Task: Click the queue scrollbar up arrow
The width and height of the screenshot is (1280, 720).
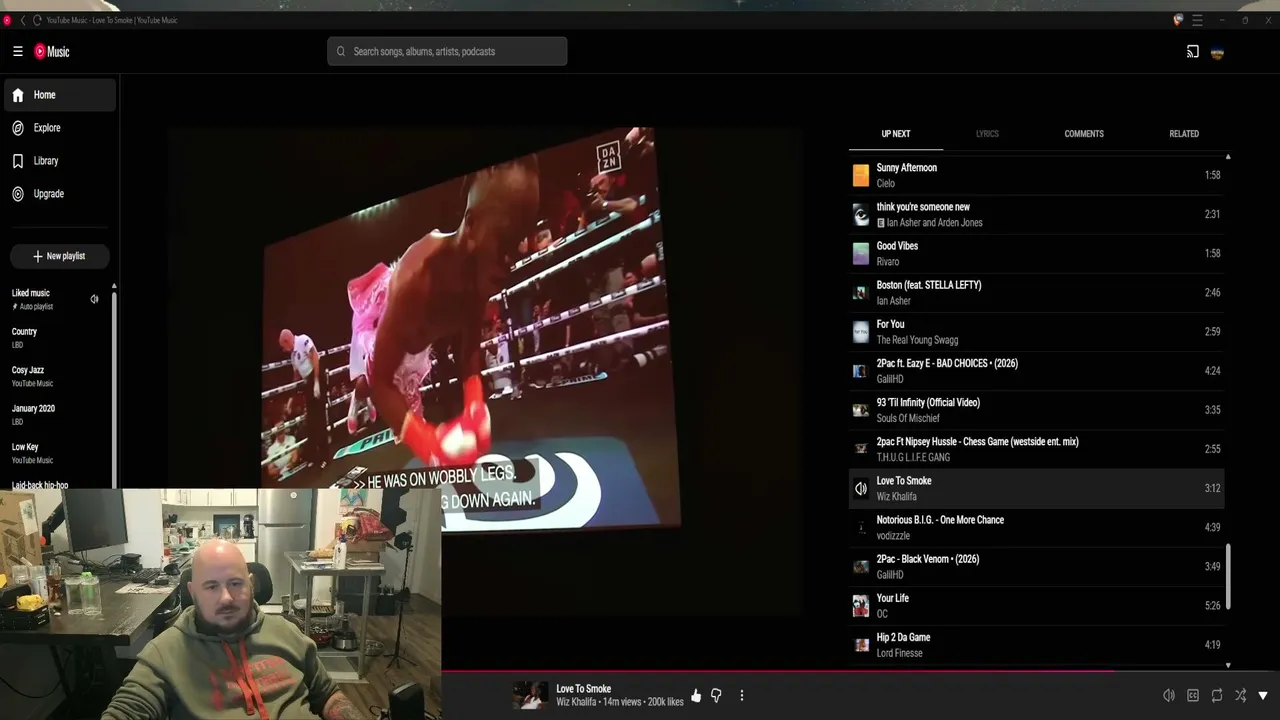Action: (1228, 157)
